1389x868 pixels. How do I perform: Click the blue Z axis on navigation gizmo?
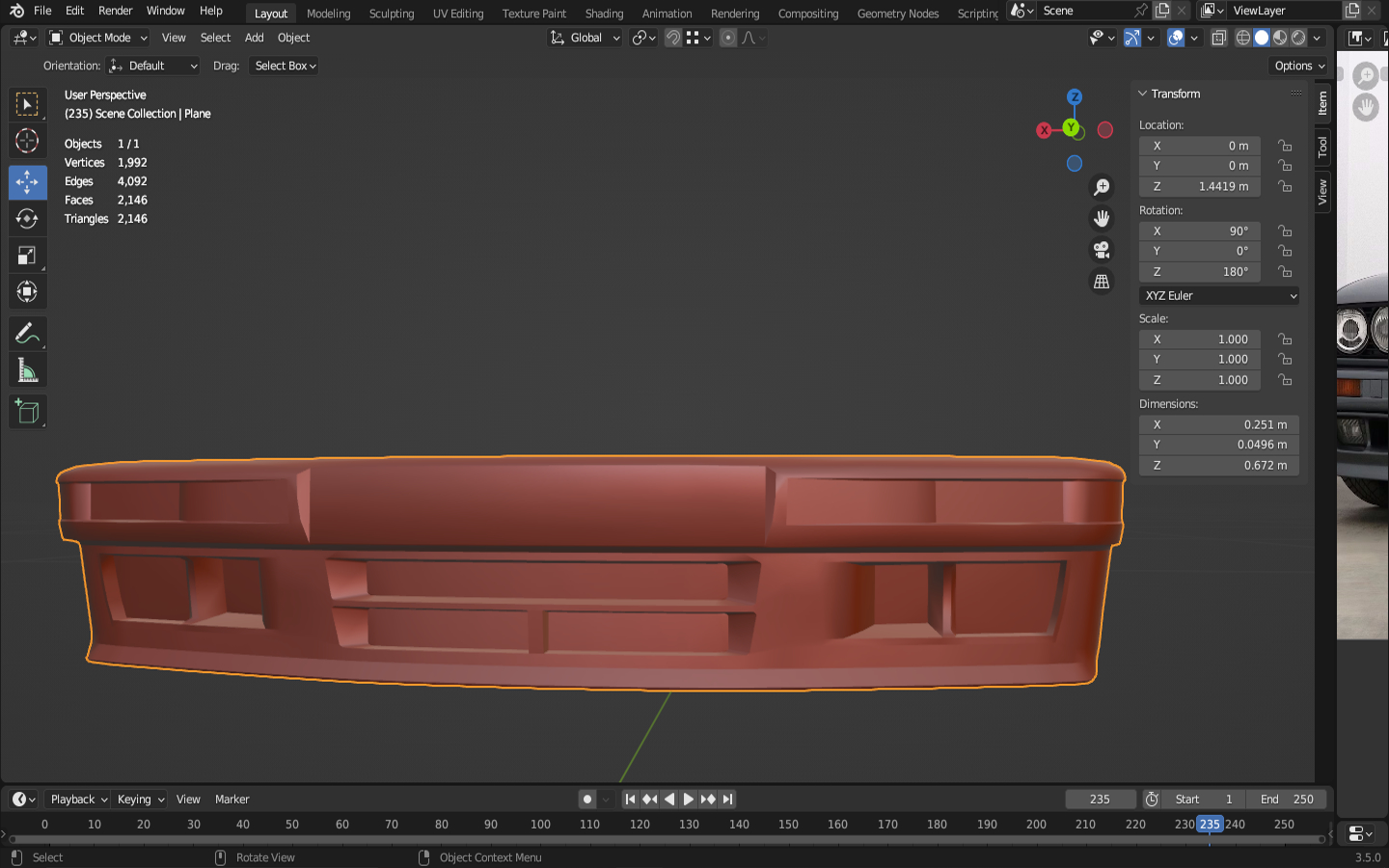pos(1075,97)
